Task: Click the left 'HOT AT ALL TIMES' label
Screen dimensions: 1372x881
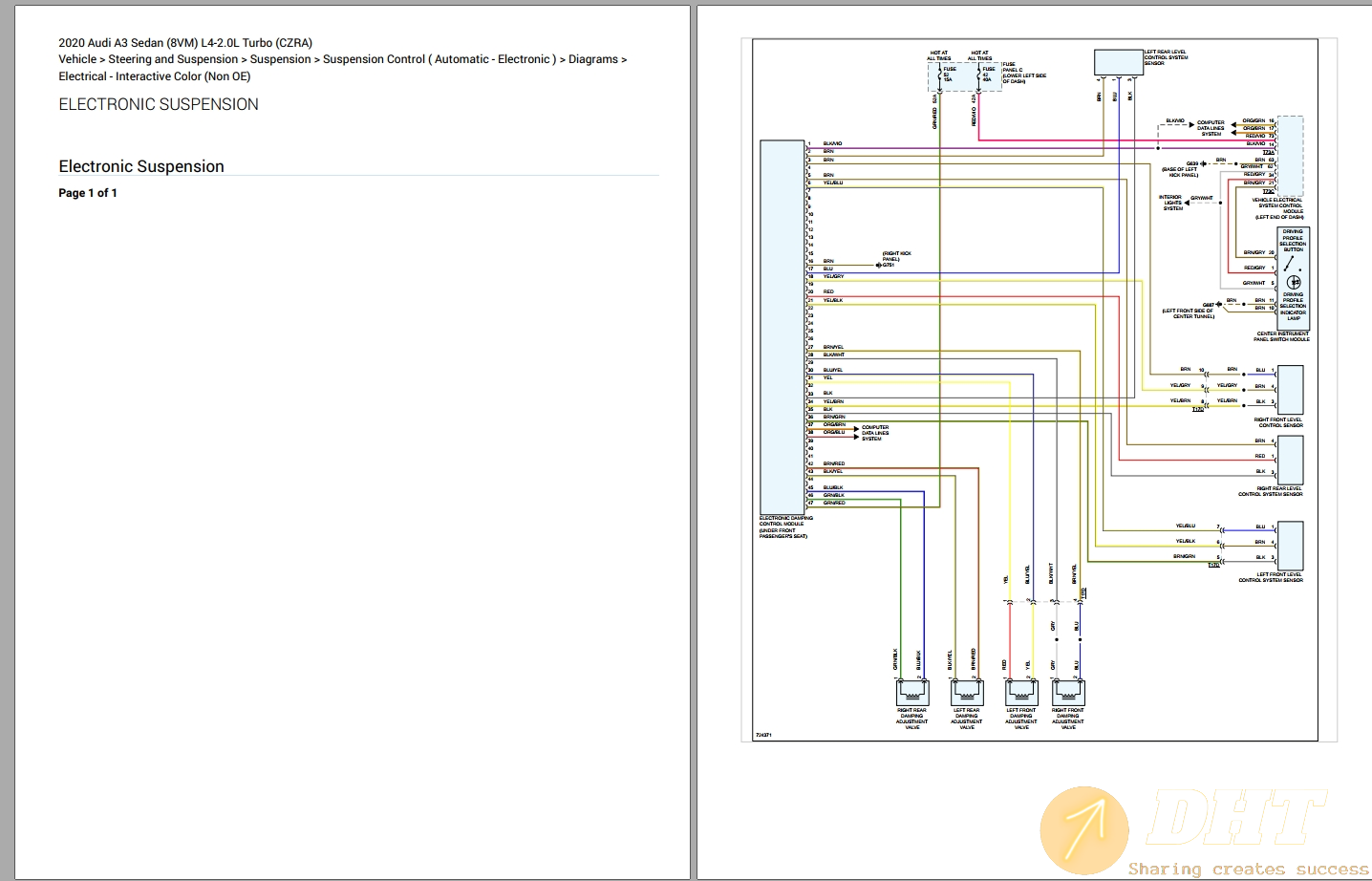Action: pos(939,55)
